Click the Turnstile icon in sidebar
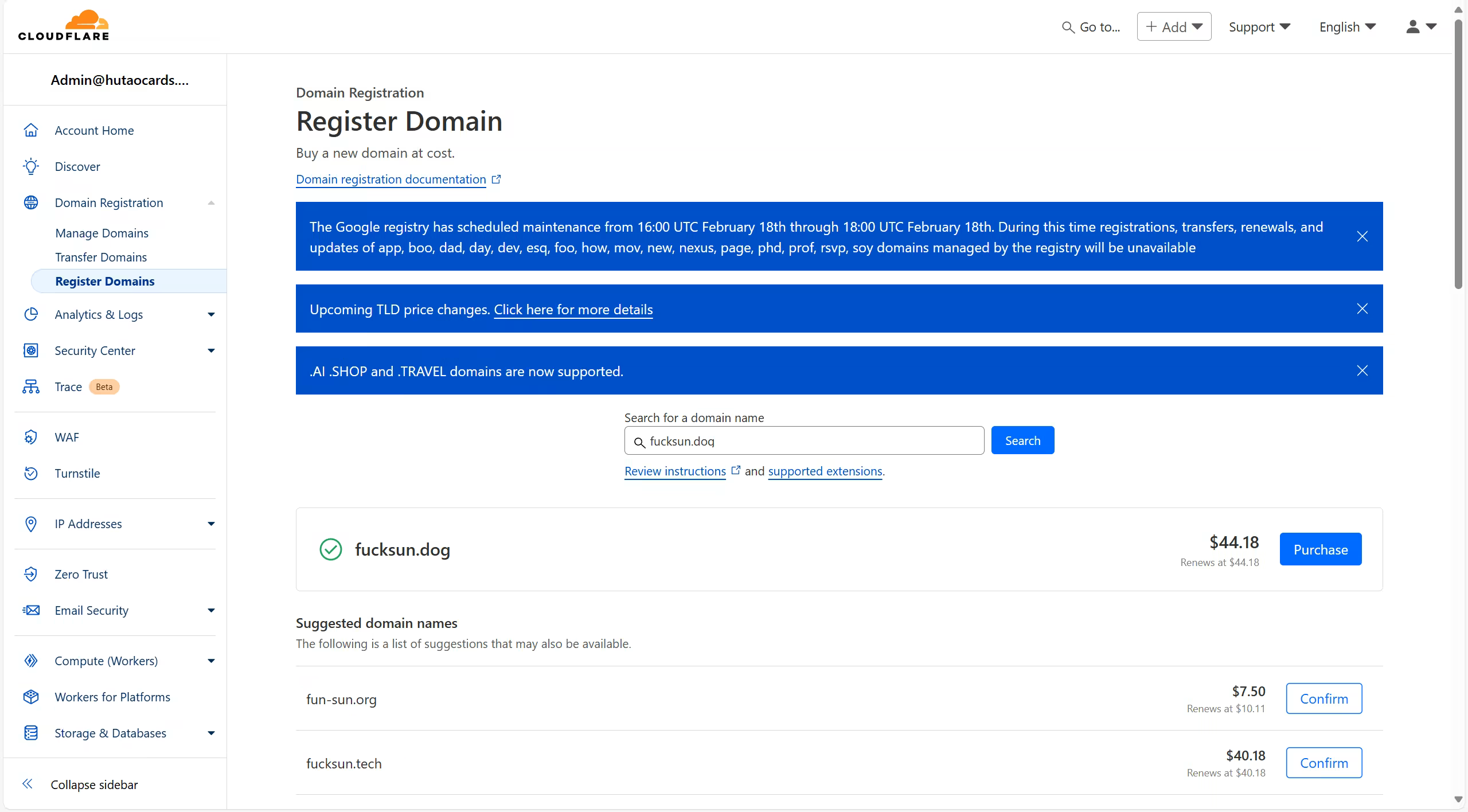Screen dimensions: 1468x812 tap(31, 473)
